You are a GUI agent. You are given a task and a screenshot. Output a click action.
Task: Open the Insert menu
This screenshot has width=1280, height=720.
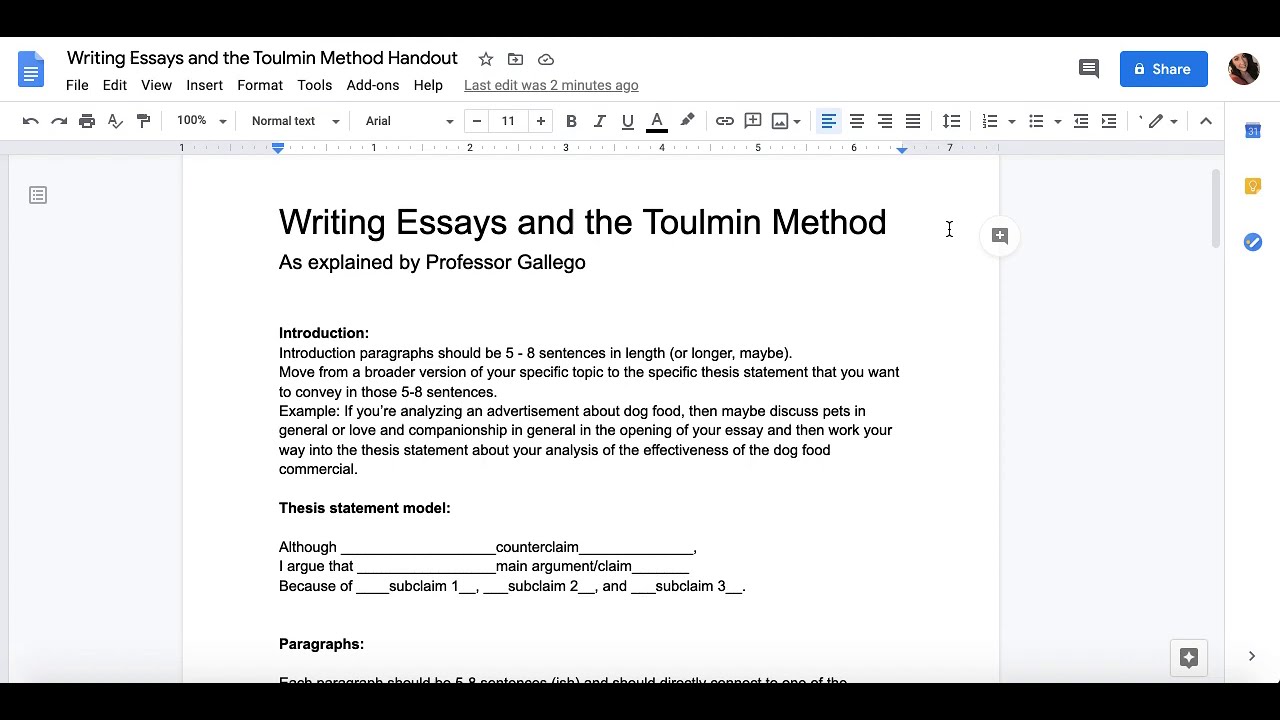(x=204, y=85)
